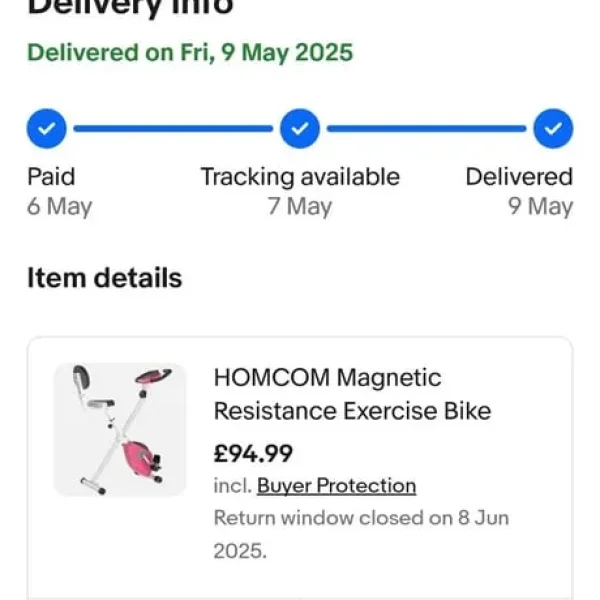Click the Paid step checkmark icon
This screenshot has width=600, height=600.
(x=46, y=128)
